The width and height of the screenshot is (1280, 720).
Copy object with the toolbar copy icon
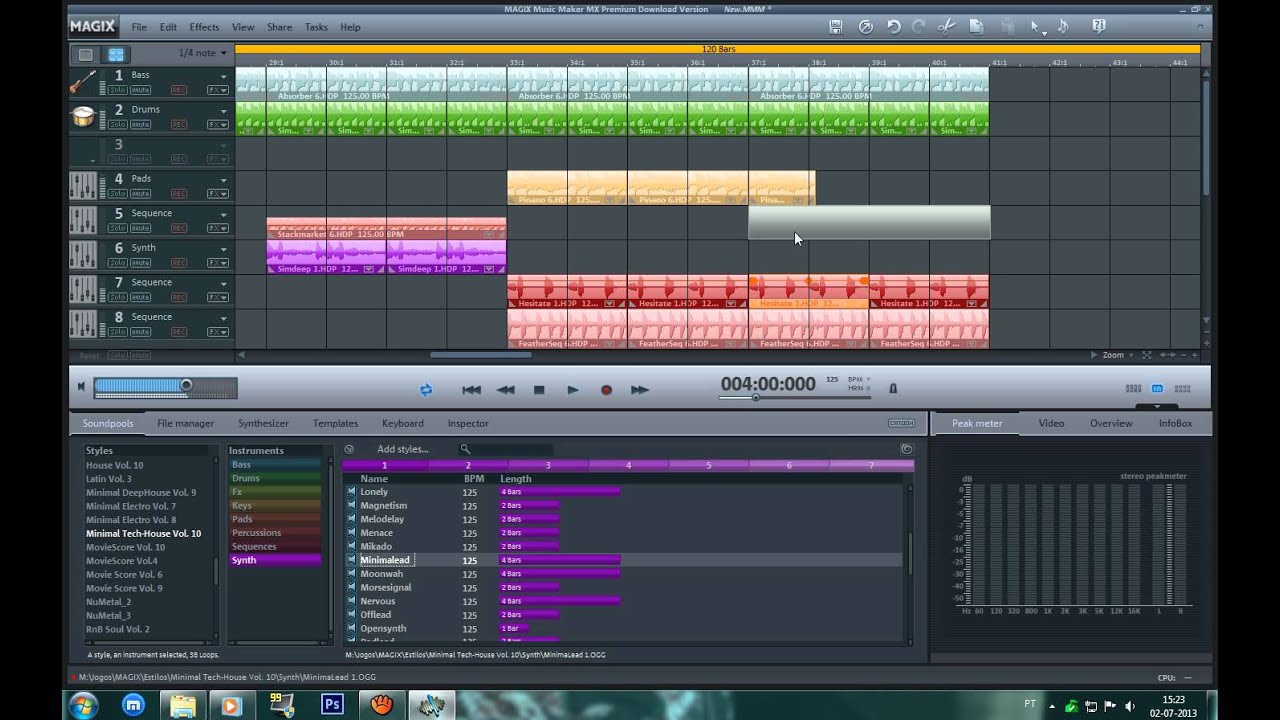point(977,27)
